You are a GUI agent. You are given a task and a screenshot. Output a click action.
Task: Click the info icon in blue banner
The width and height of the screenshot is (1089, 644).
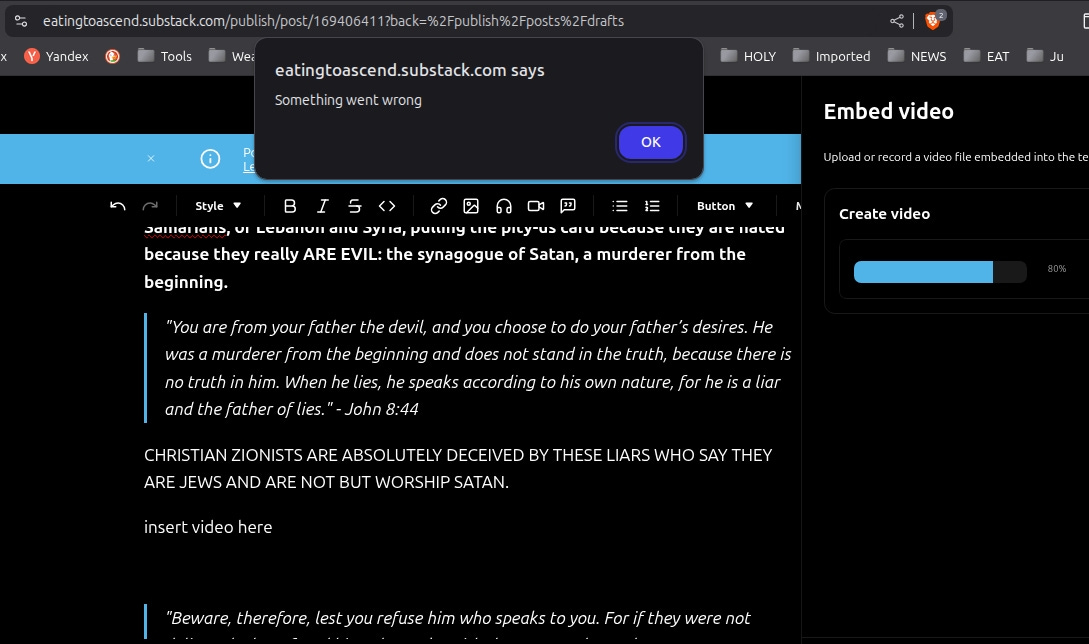pyautogui.click(x=210, y=159)
